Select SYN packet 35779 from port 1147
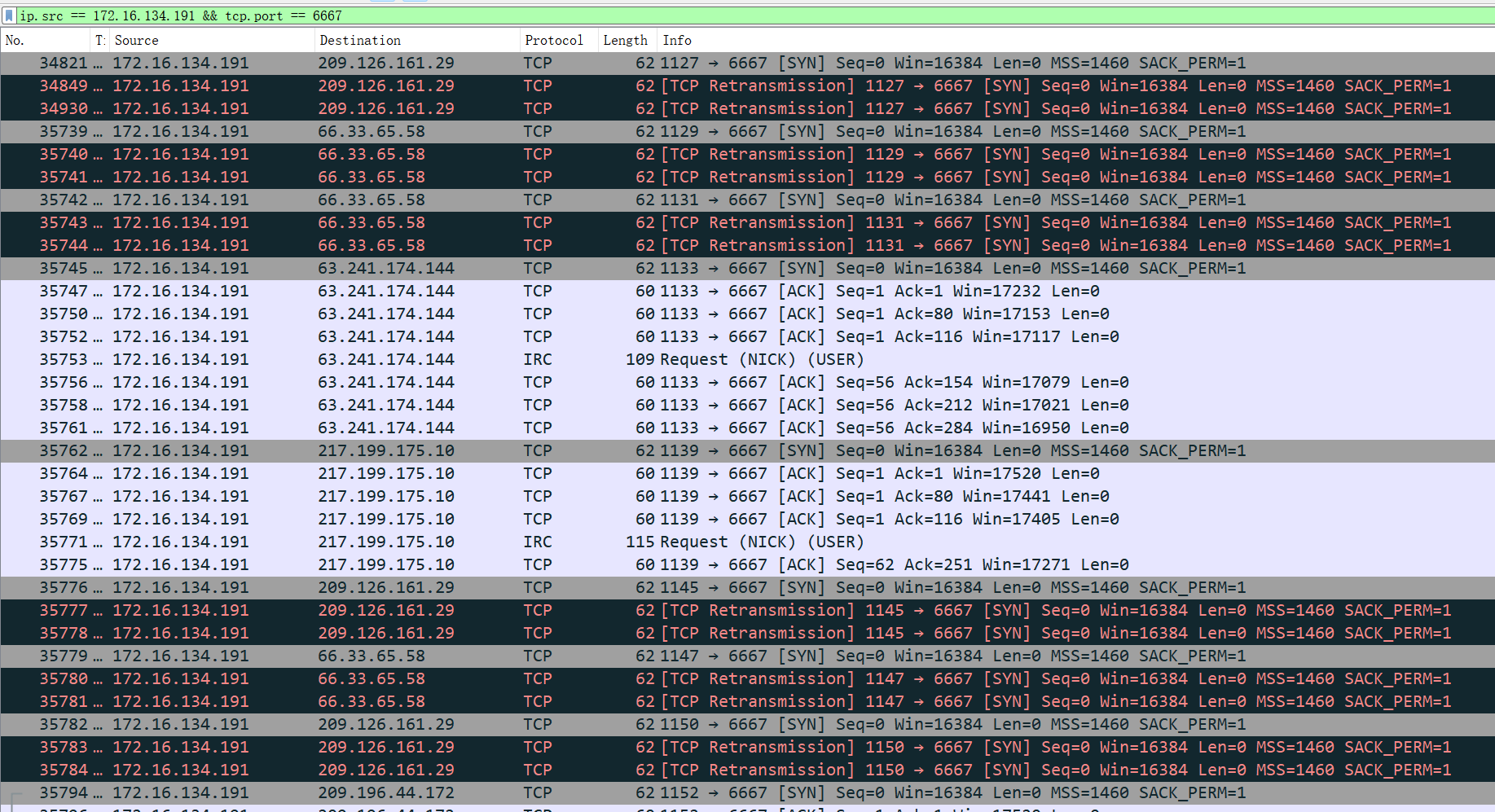This screenshot has width=1495, height=812. 747,656
